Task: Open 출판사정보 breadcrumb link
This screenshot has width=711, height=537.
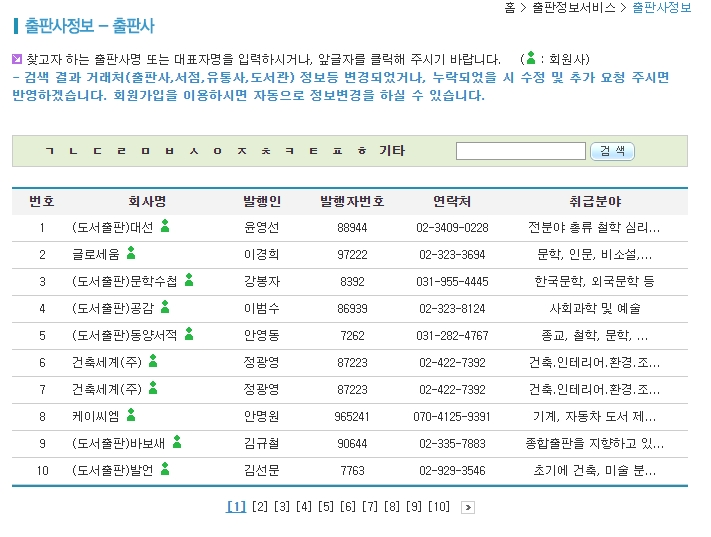Action: (x=662, y=8)
